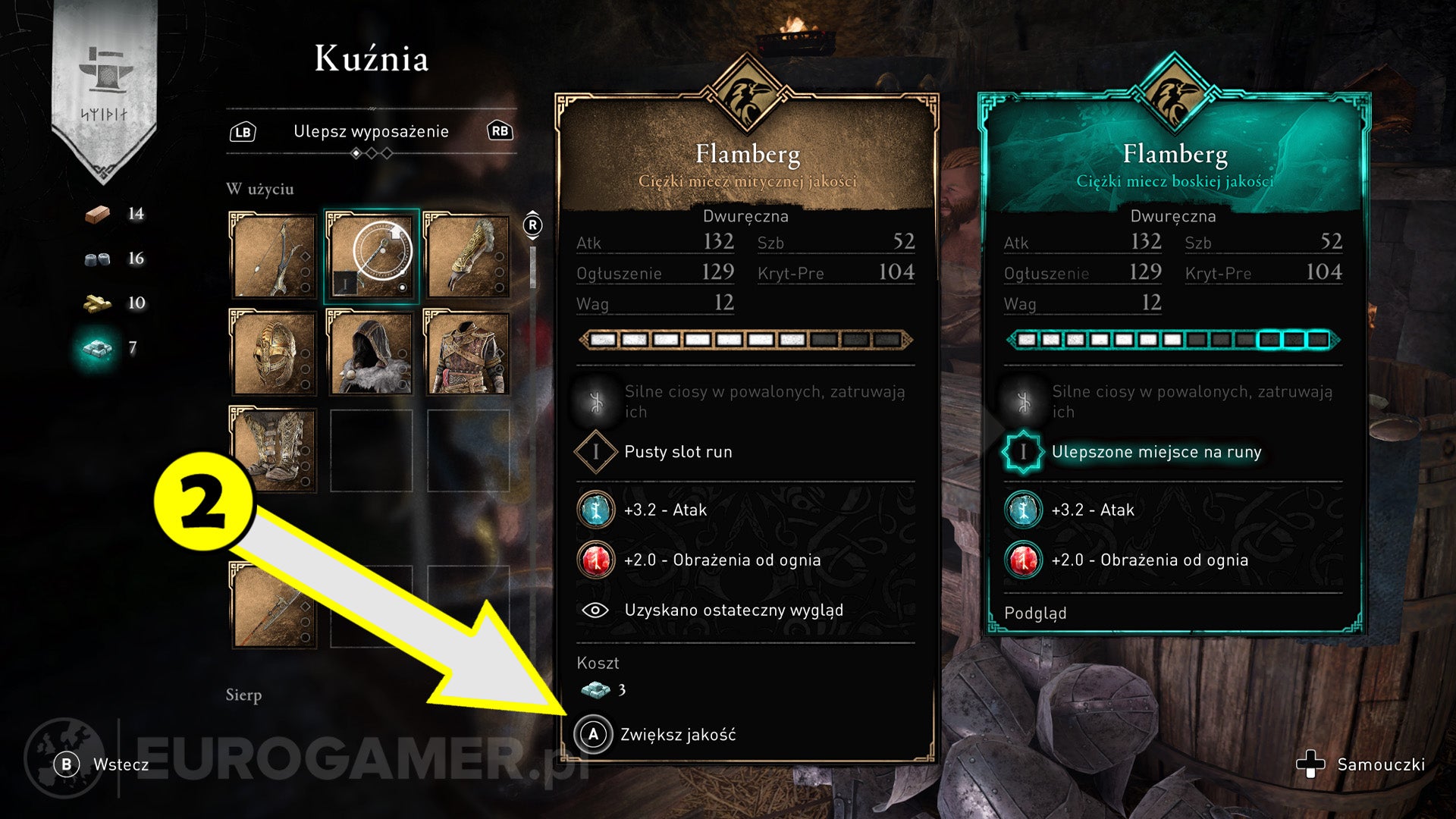Switch to next tab with RB
This screenshot has width=1456, height=819.
500,131
